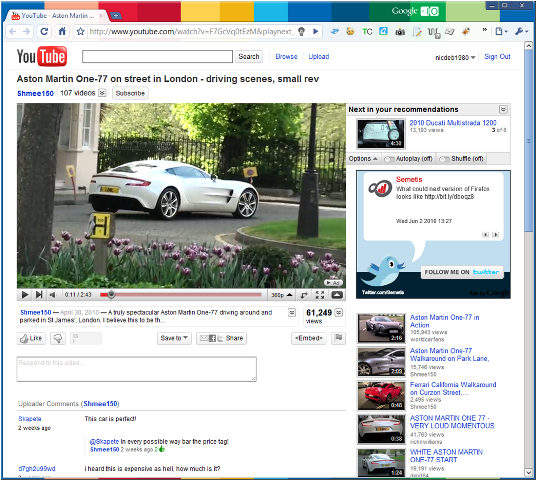Switch video to fullscreen
This screenshot has width=536, height=480.
[x=320, y=295]
